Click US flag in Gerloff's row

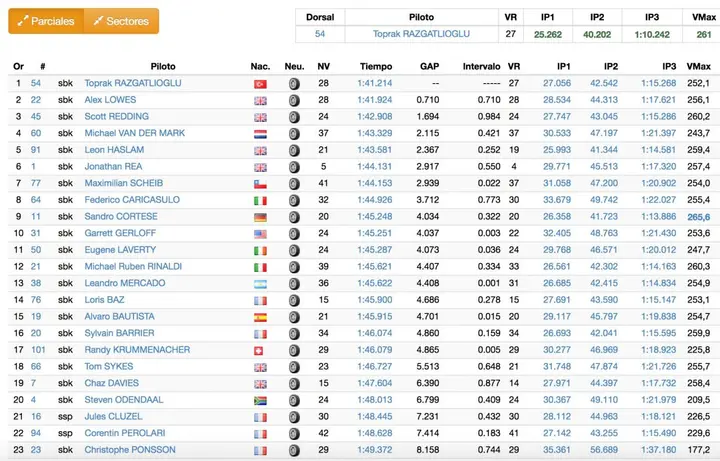(260, 234)
